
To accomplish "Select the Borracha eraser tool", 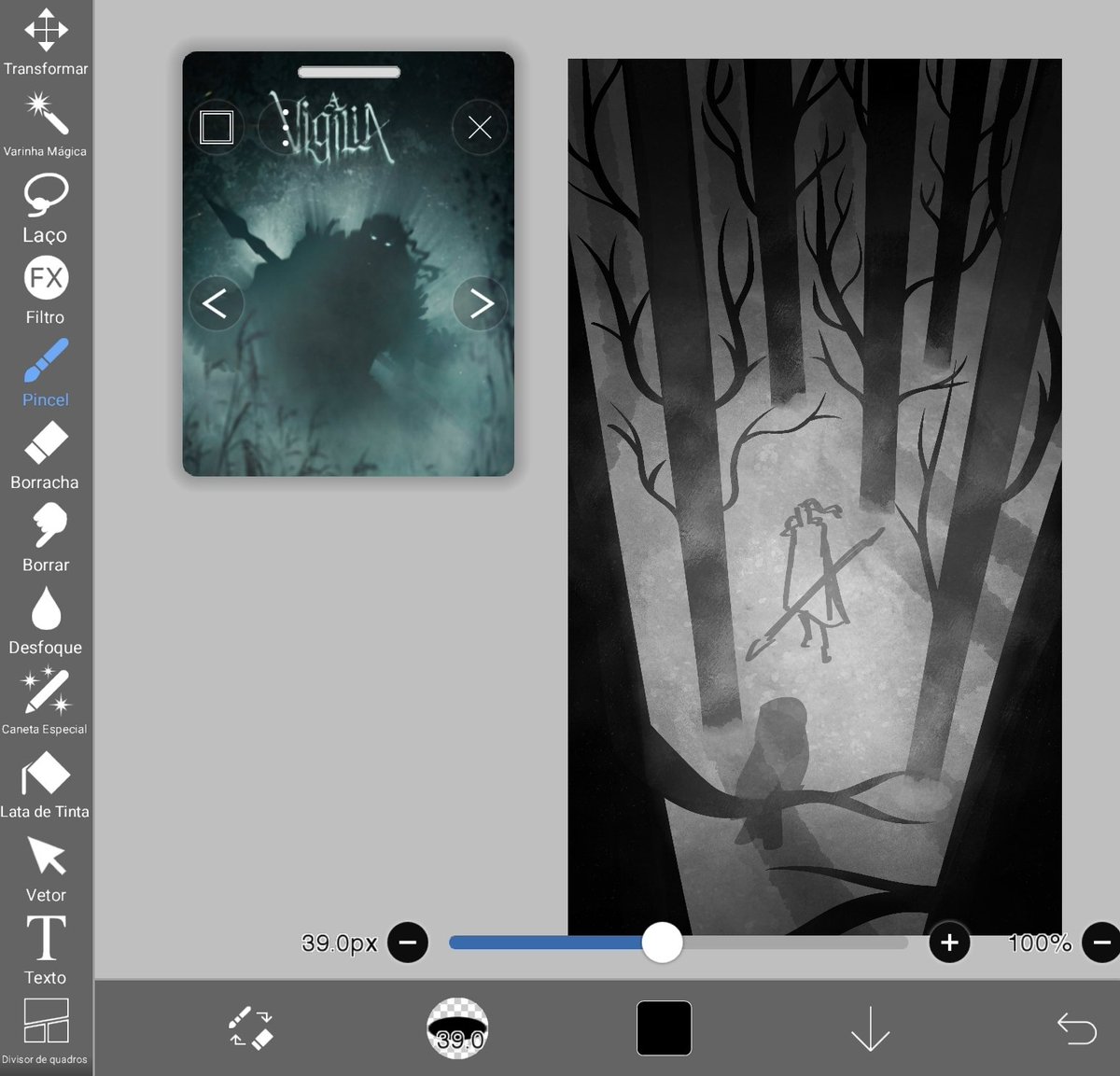I will point(45,455).
